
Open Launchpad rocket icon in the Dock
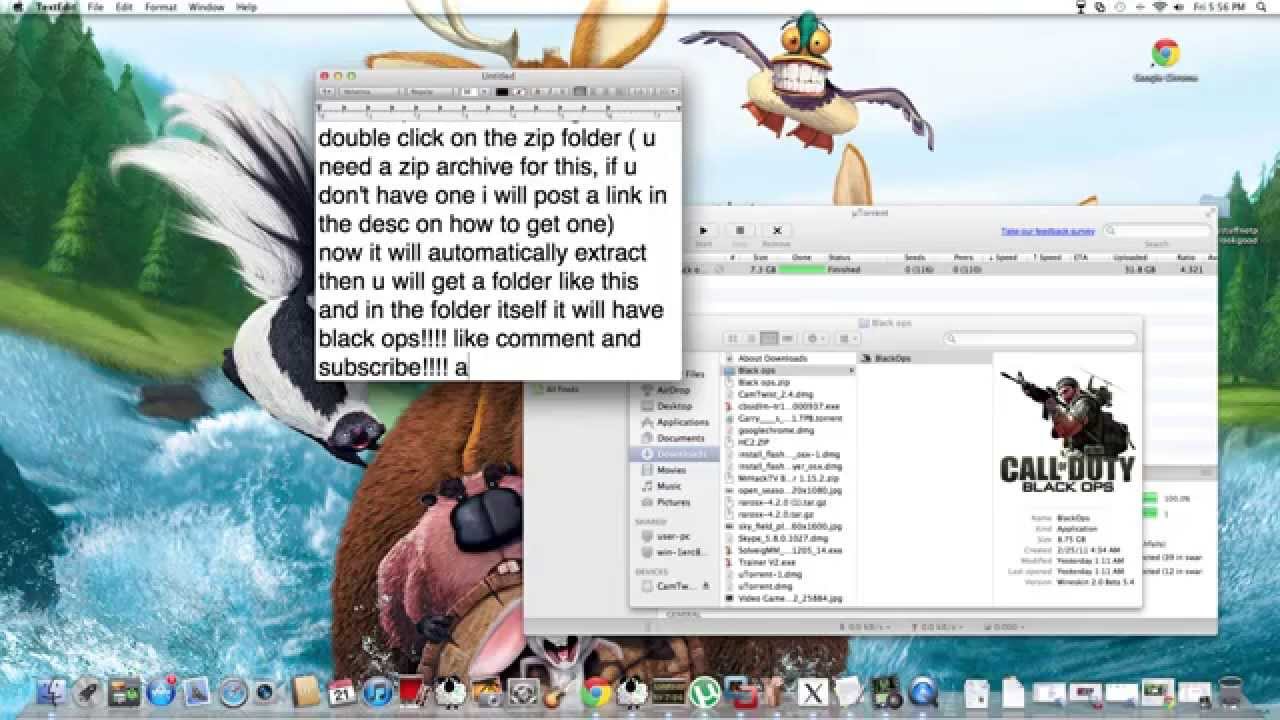[87, 692]
